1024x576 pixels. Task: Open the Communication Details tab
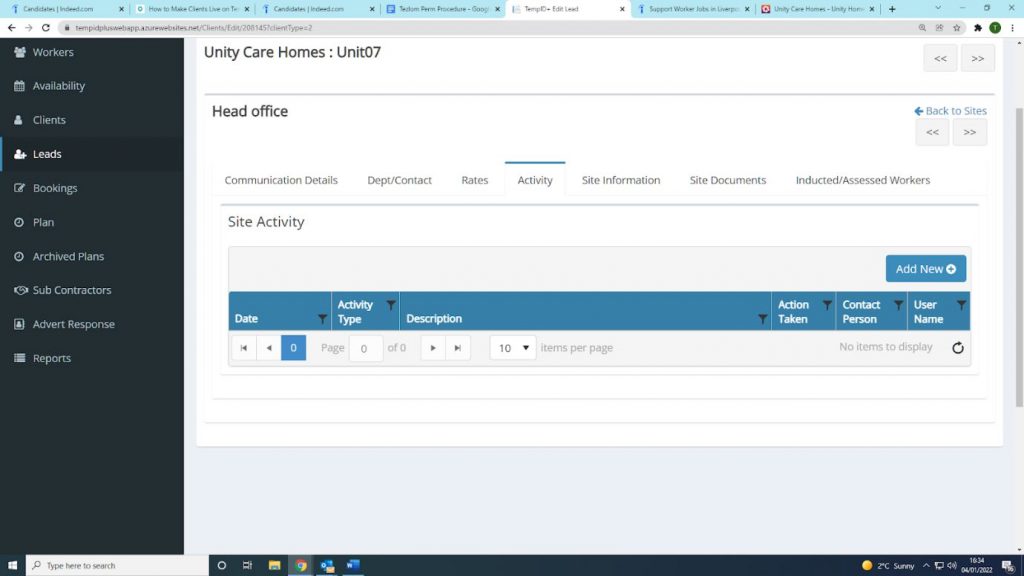pos(281,180)
